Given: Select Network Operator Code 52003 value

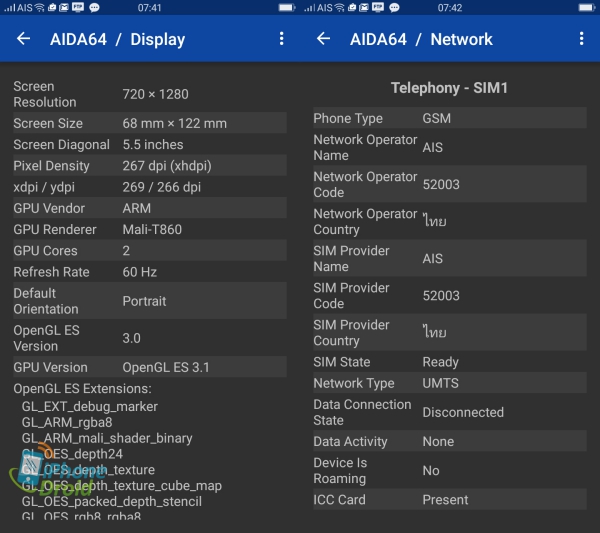Looking at the screenshot, I should [x=441, y=184].
